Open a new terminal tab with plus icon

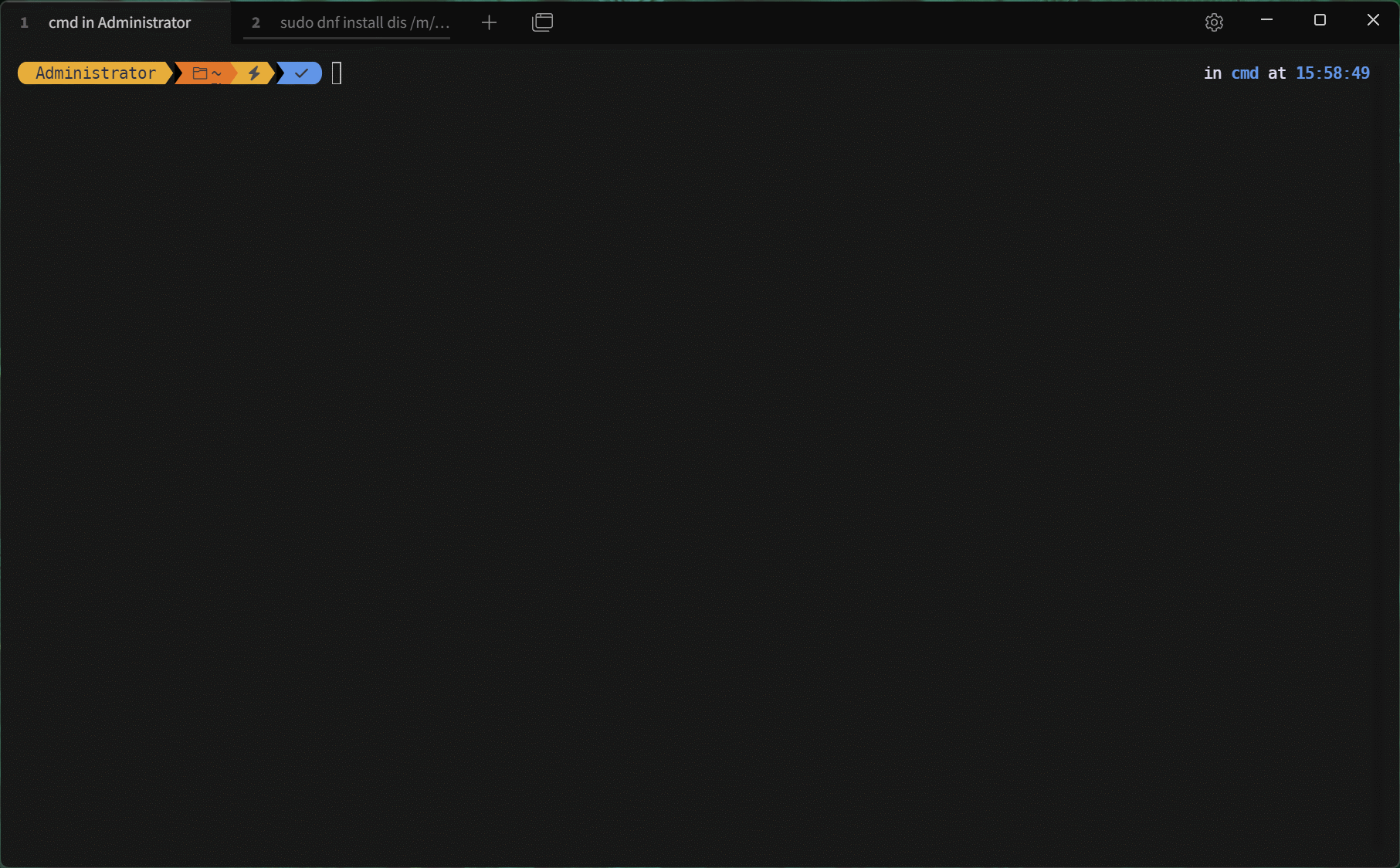pyautogui.click(x=489, y=22)
